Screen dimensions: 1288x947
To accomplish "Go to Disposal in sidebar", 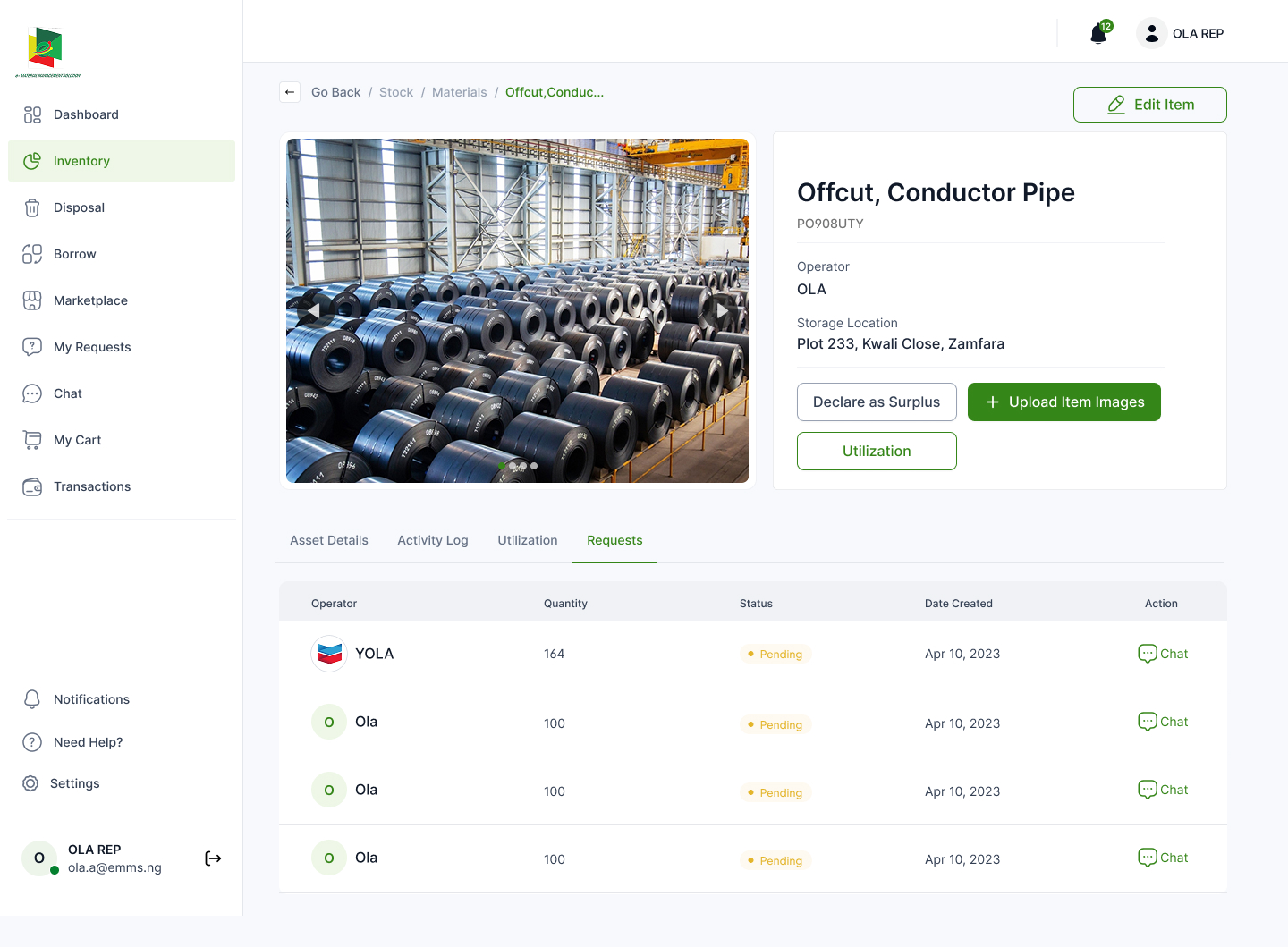I will 79,207.
